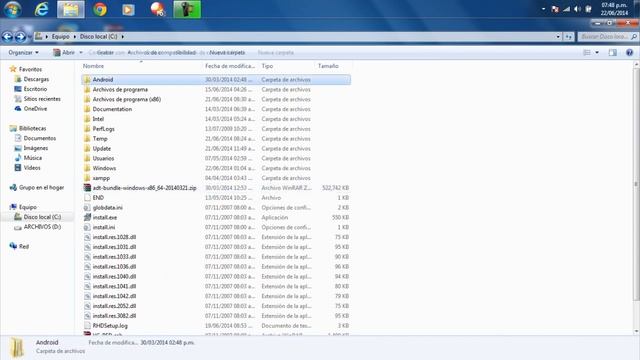Open OneDrive in the sidebar
Image resolution: width=640 pixels, height=360 pixels.
coord(35,109)
